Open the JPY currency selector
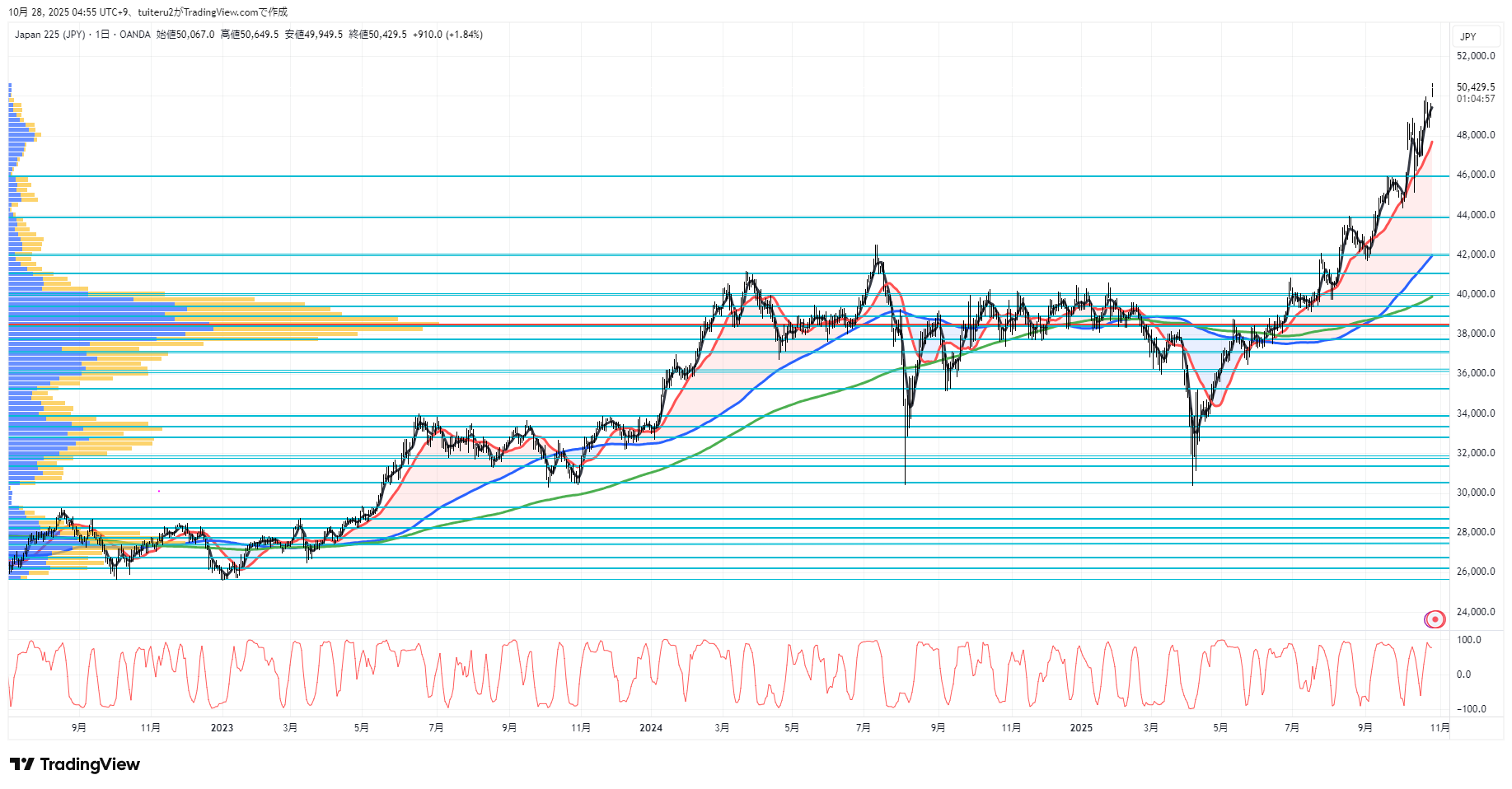The width and height of the screenshot is (1512, 789). click(1468, 37)
